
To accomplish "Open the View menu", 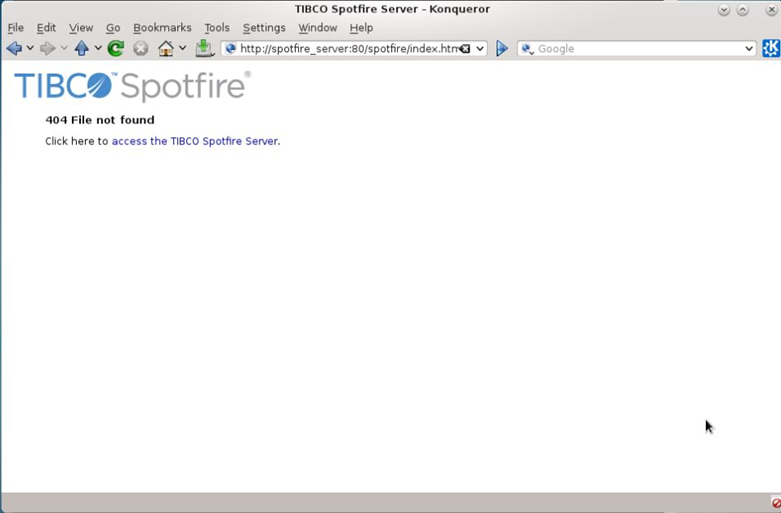I will 81,28.
